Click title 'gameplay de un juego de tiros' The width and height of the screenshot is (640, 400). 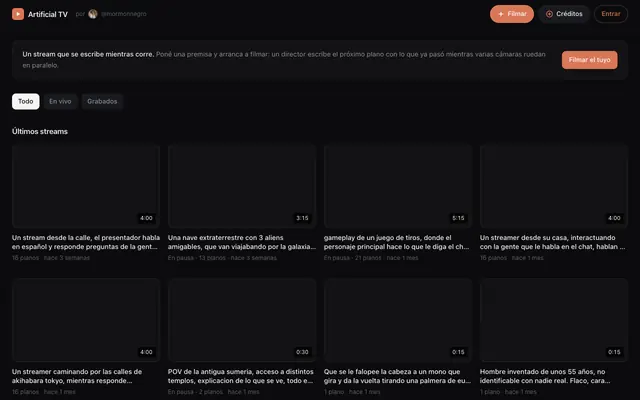(x=396, y=242)
